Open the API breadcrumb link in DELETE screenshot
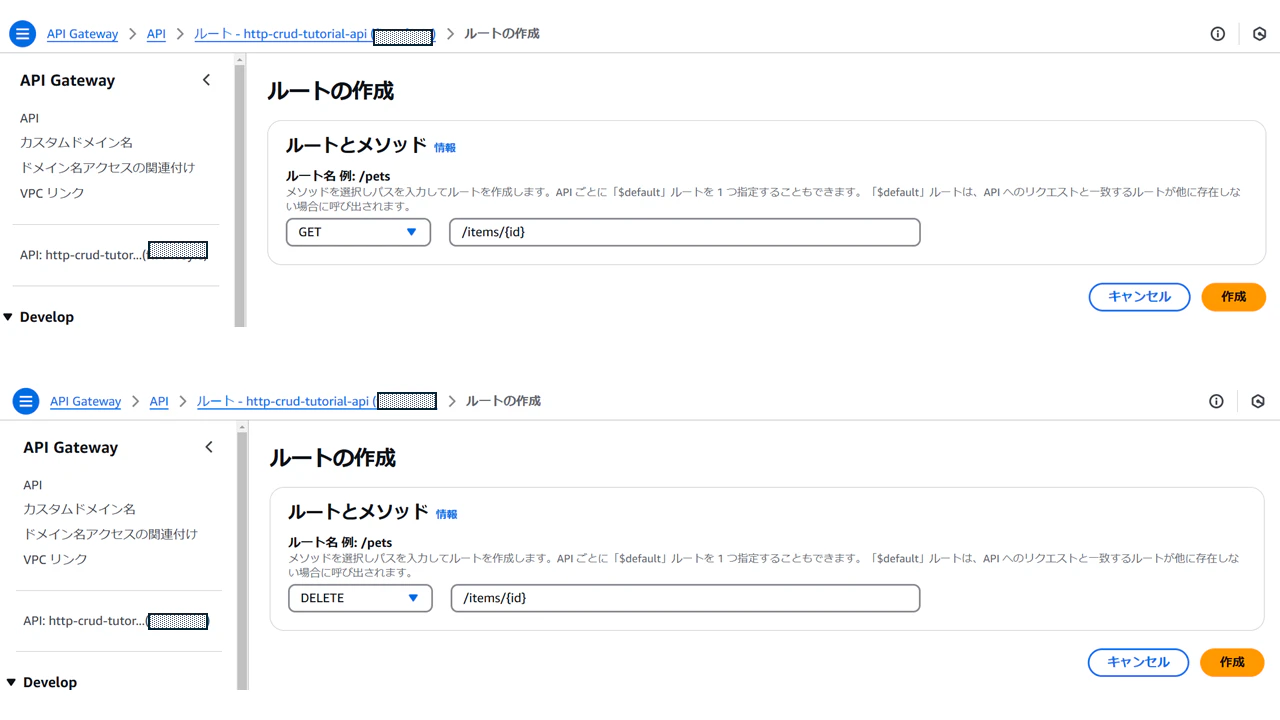 tap(159, 401)
